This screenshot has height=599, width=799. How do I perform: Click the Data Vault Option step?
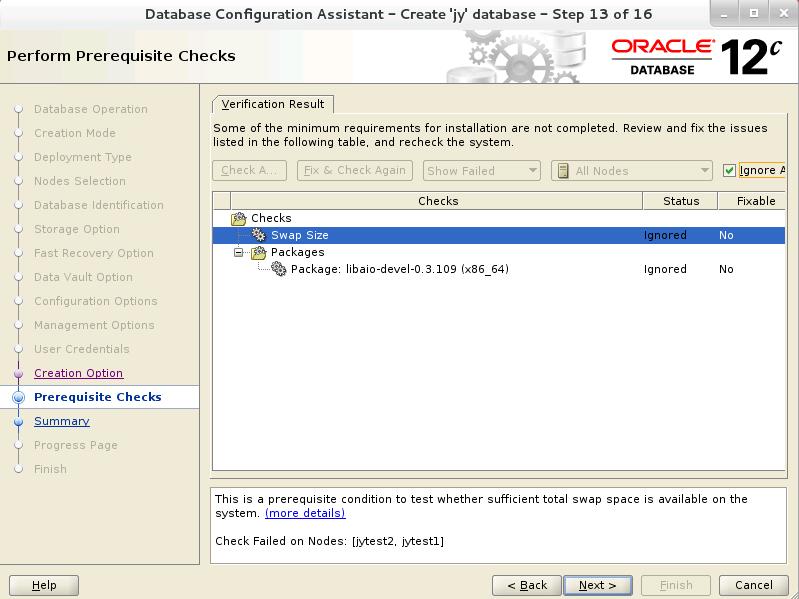[84, 277]
